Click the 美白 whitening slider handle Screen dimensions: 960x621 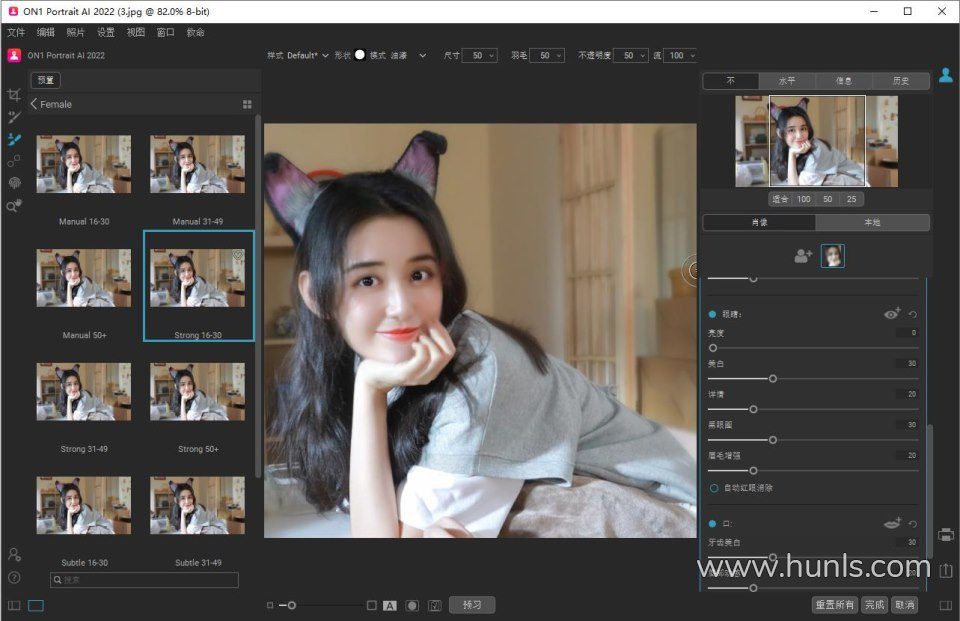click(x=773, y=379)
